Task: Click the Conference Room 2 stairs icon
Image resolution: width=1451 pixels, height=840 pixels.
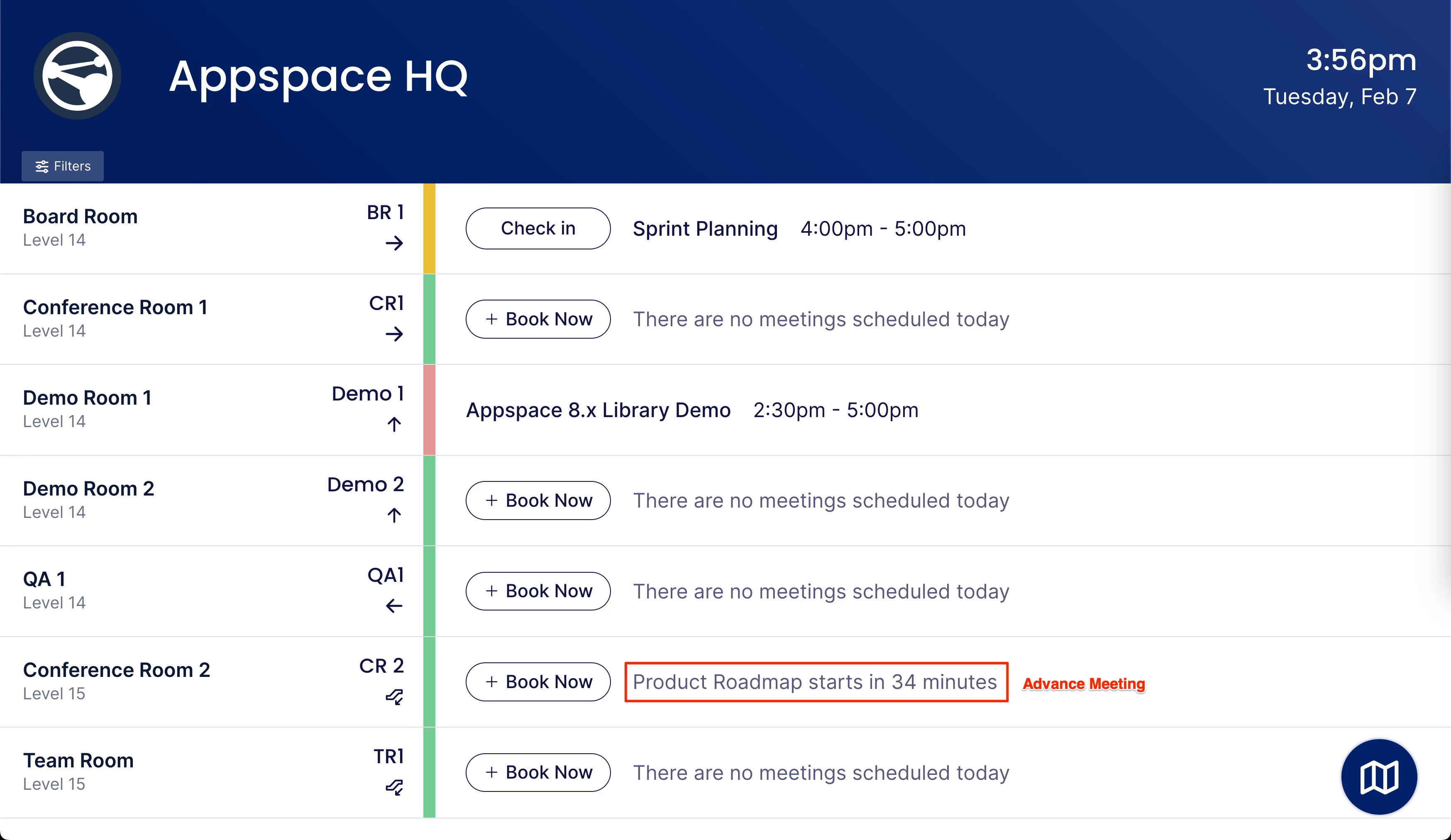Action: click(x=394, y=697)
